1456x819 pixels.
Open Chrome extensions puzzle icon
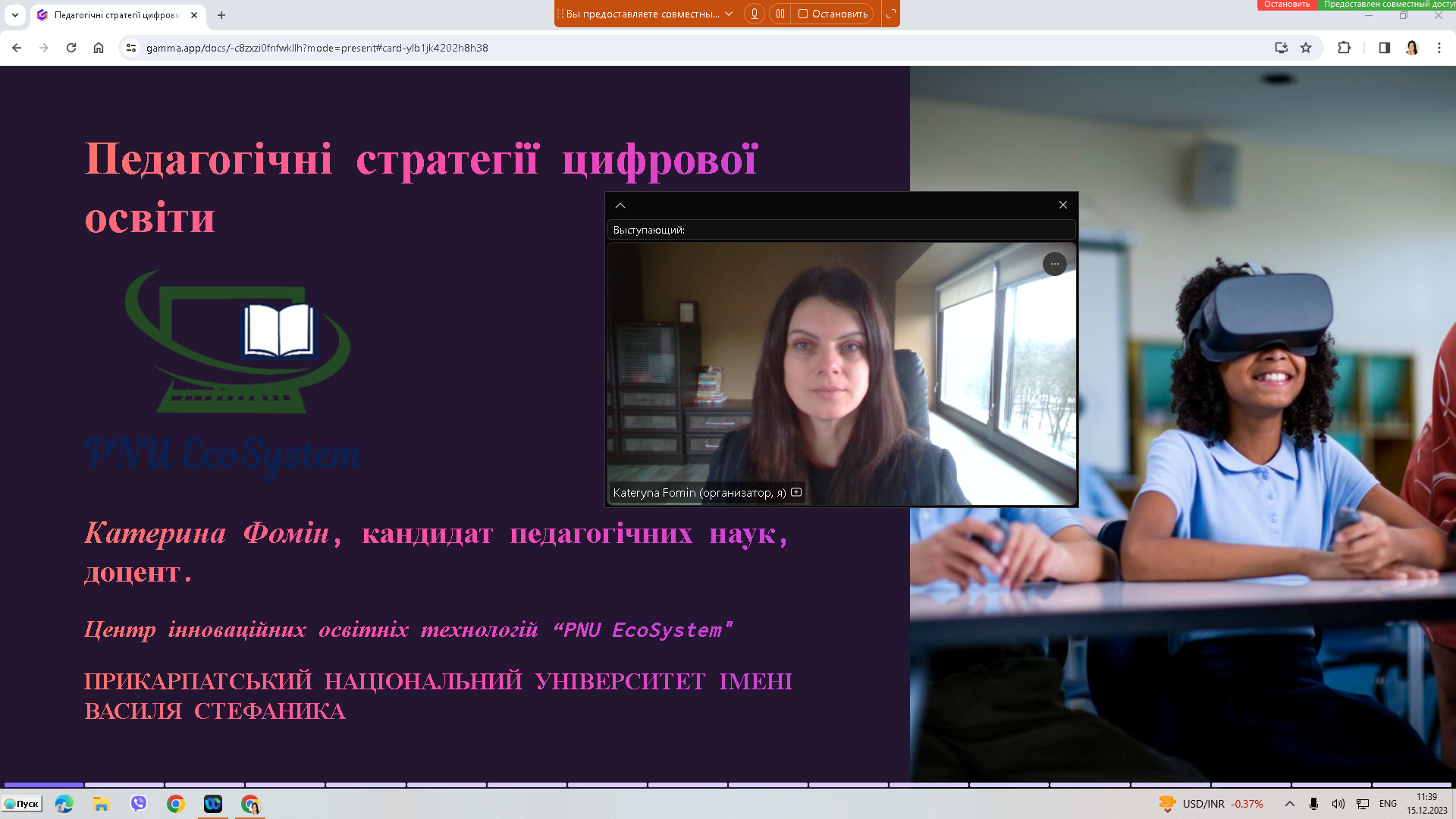click(x=1344, y=48)
